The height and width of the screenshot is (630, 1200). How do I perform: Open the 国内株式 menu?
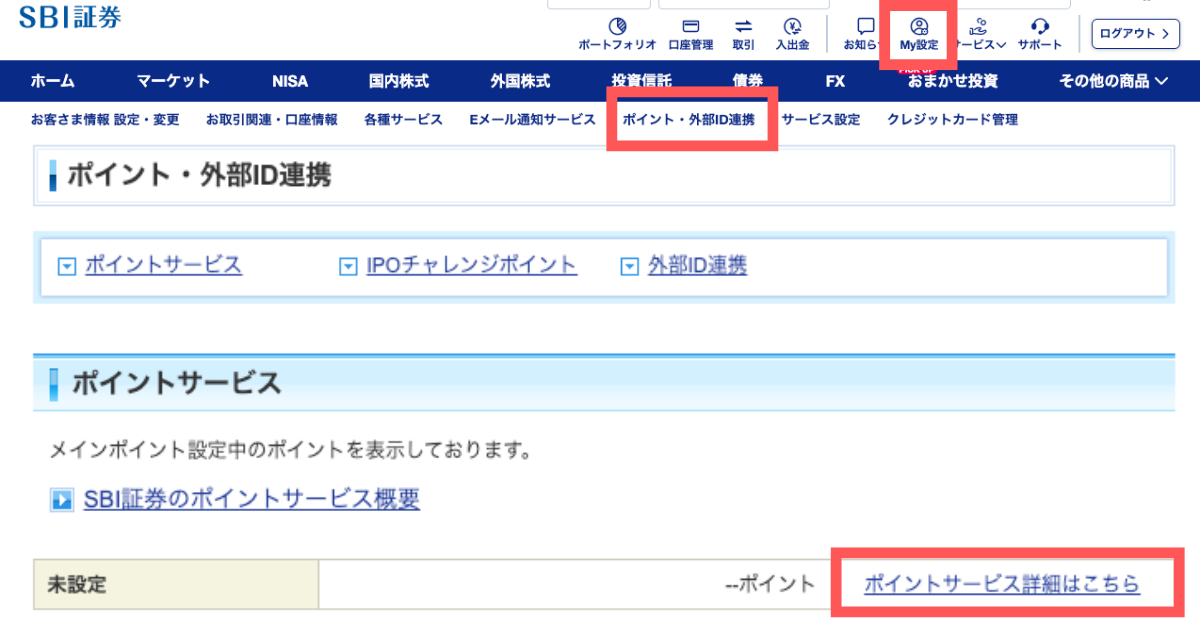click(399, 81)
